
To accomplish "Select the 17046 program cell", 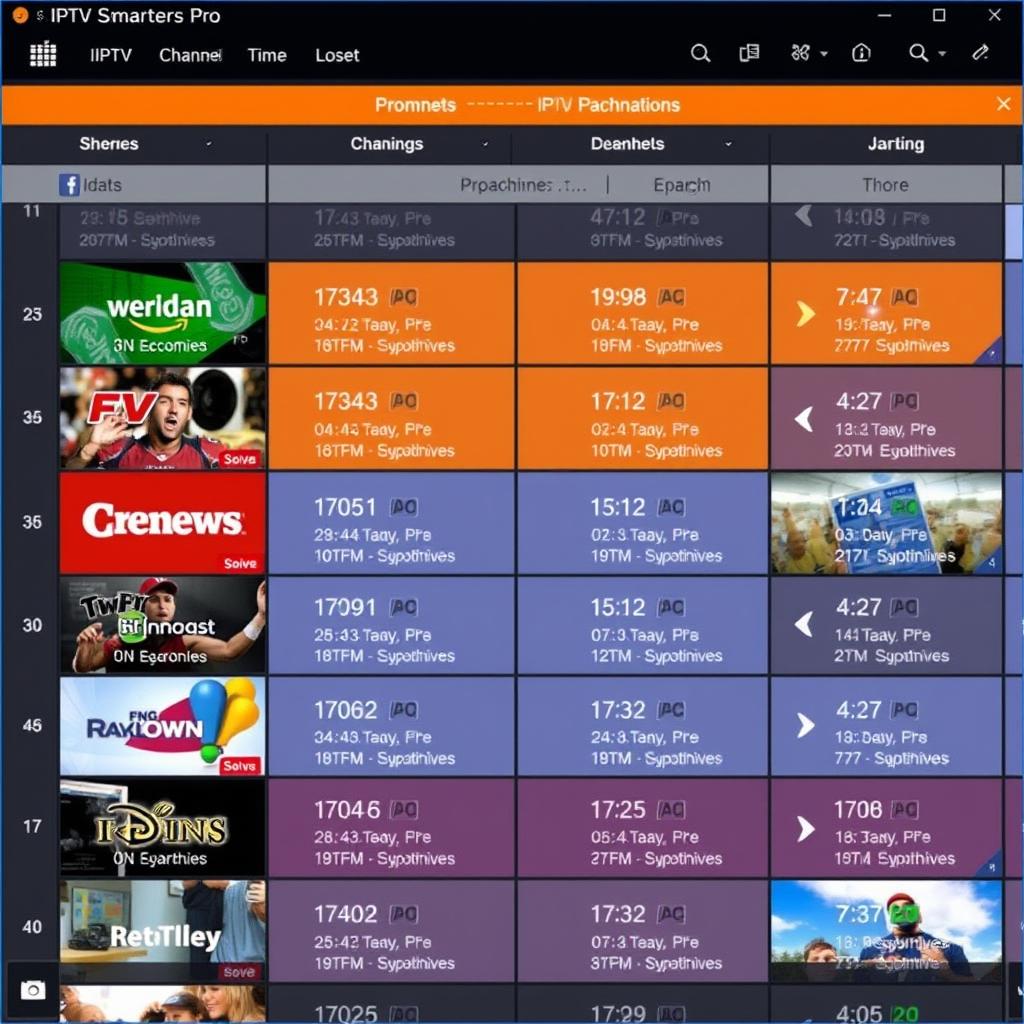I will pyautogui.click(x=391, y=827).
